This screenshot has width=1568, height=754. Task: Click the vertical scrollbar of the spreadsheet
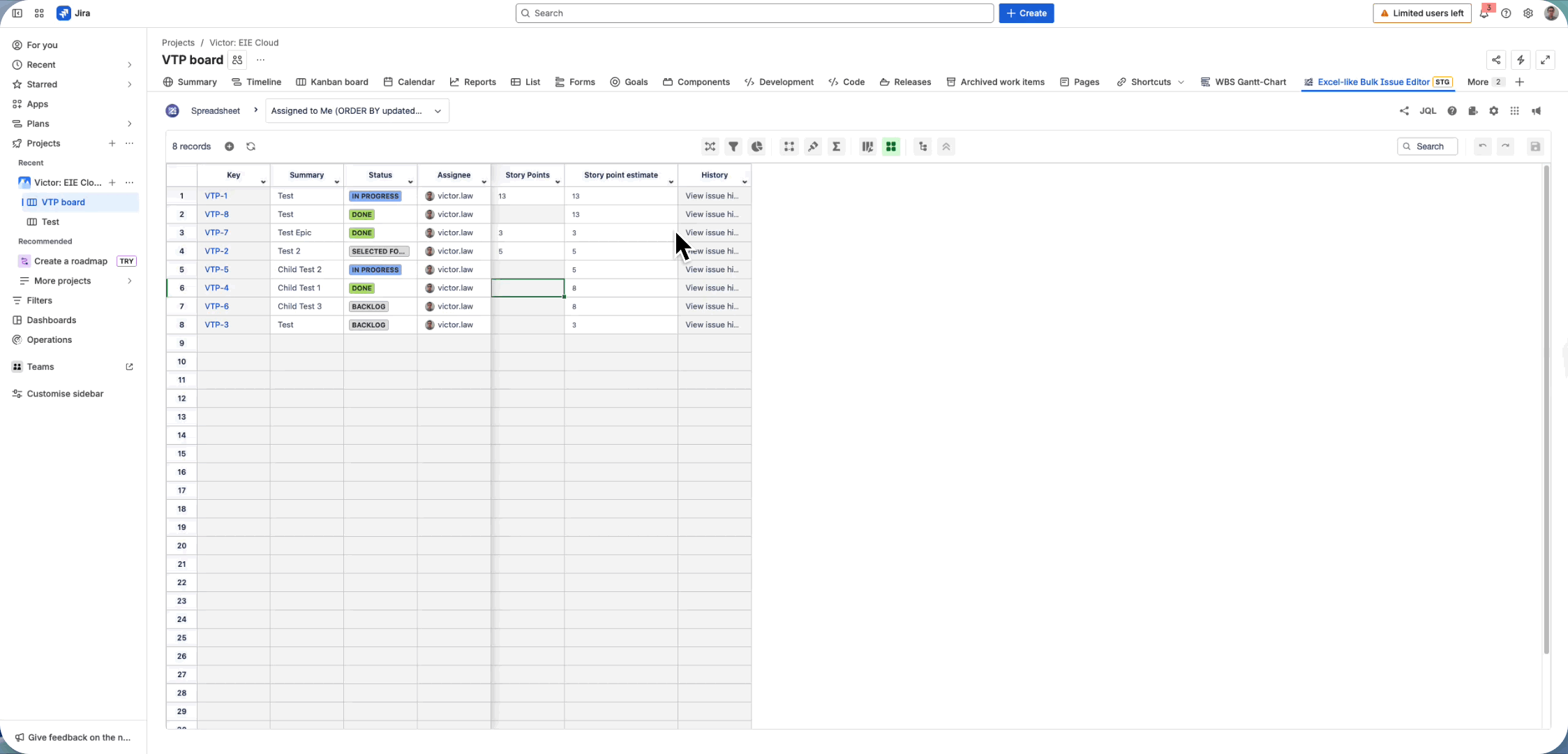(1546, 411)
